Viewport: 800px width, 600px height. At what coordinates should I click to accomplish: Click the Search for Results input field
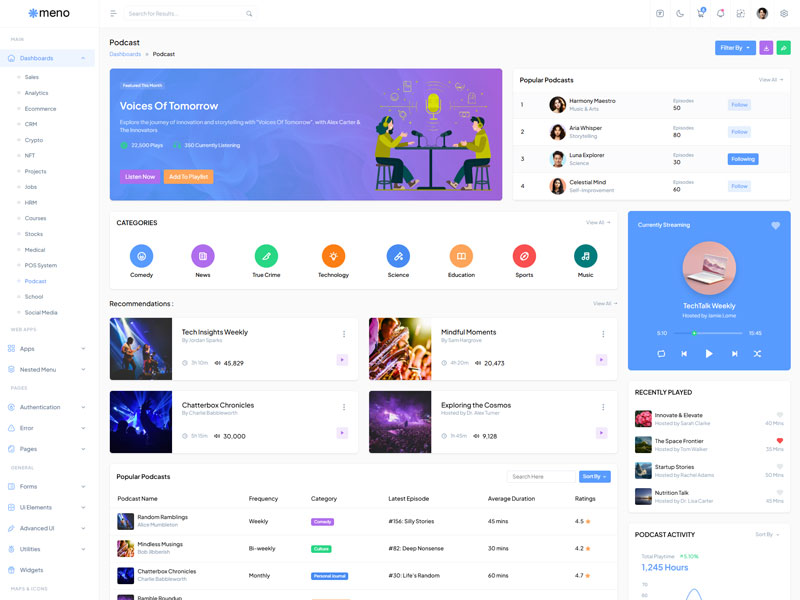point(185,14)
